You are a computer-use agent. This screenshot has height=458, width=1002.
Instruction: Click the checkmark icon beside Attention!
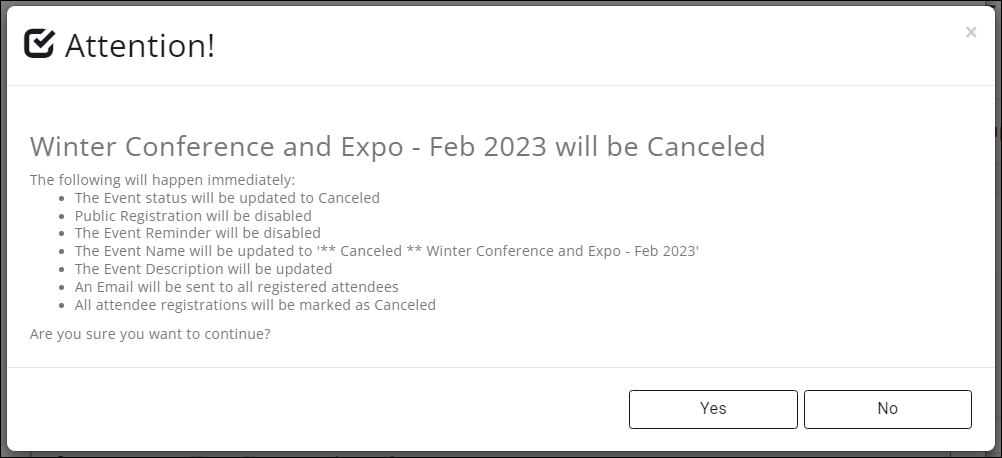coord(39,44)
